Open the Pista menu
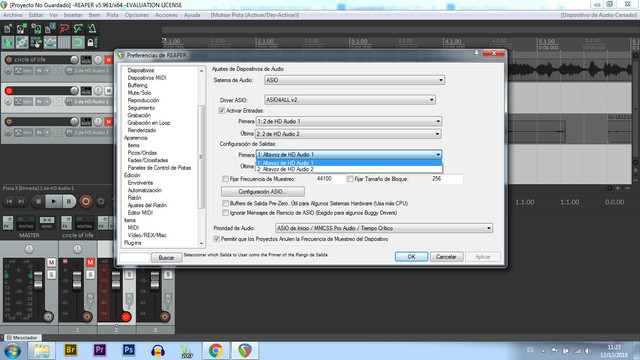Image resolution: width=640 pixels, height=360 pixels. coord(112,15)
